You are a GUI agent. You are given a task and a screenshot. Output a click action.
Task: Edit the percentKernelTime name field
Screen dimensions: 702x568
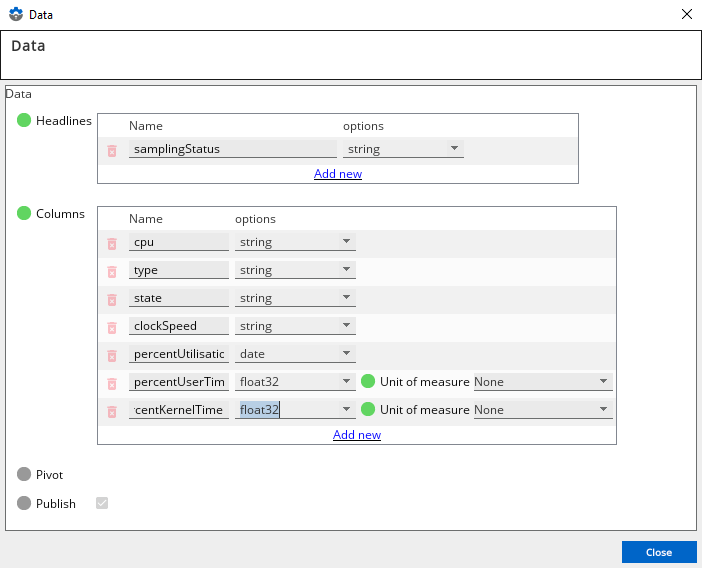(179, 410)
